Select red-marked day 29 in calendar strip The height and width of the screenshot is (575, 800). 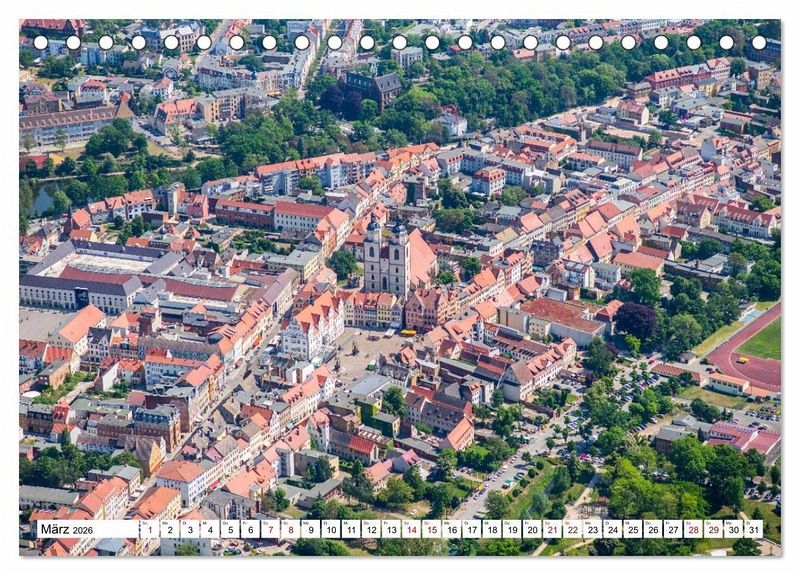point(714,529)
